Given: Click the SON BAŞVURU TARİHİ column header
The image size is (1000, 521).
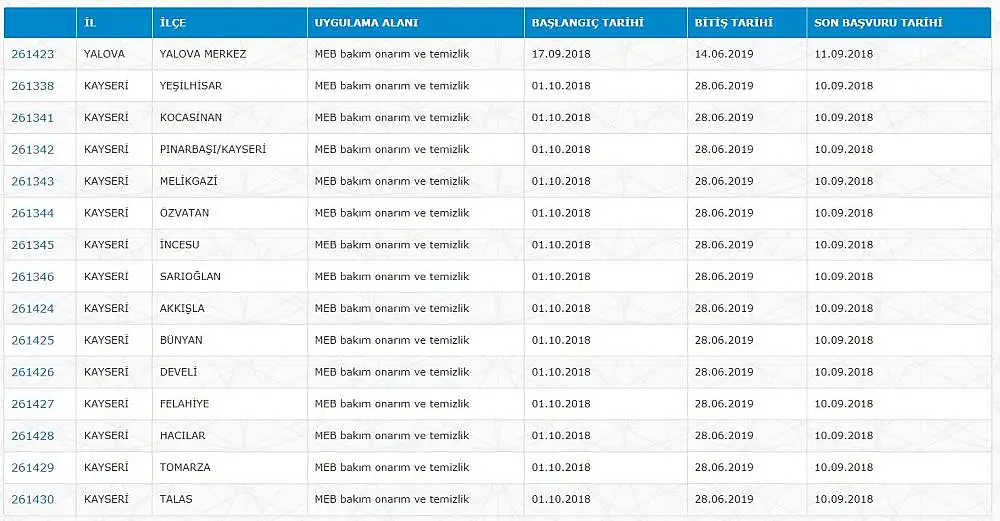Looking at the screenshot, I should click(878, 23).
